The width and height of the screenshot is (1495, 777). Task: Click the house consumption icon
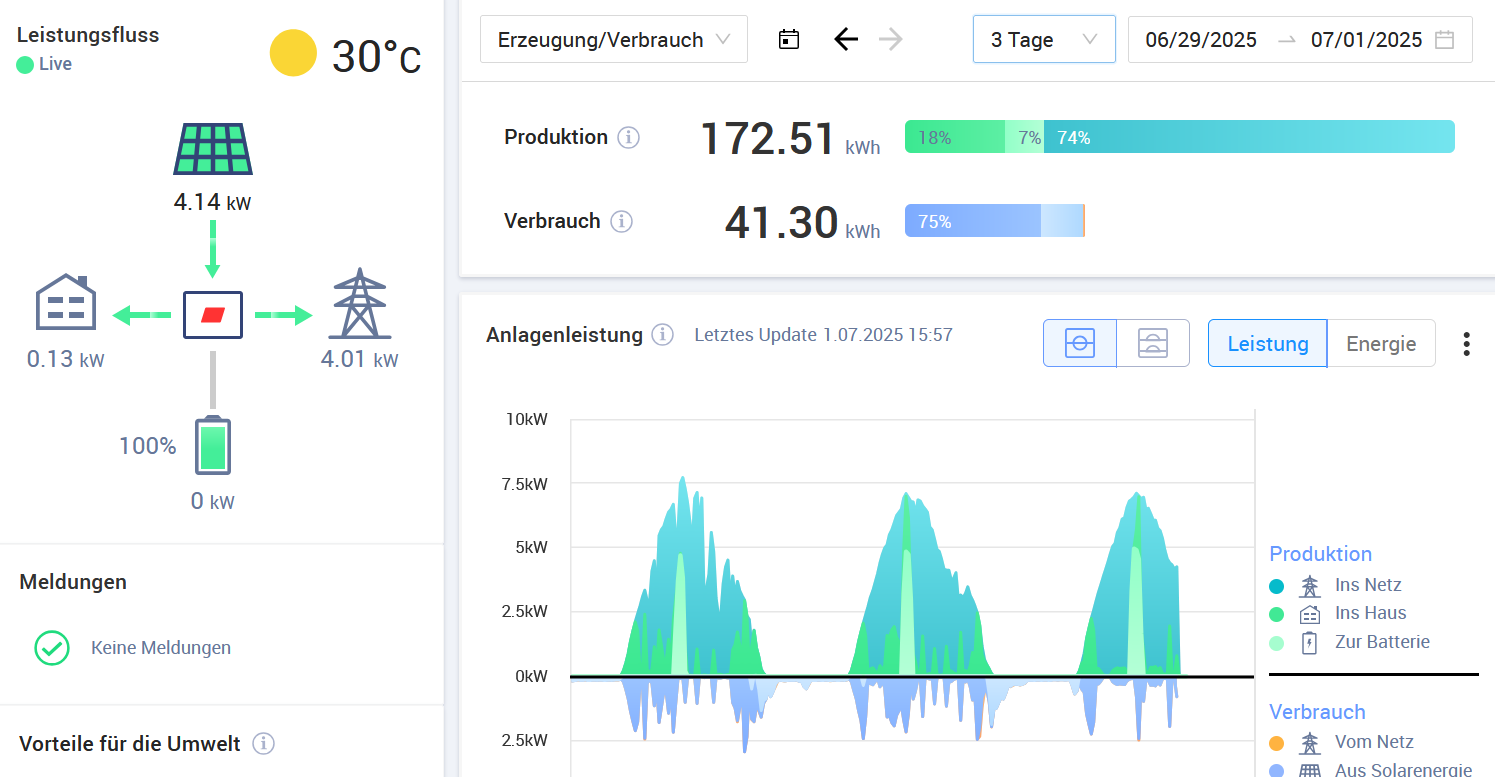[x=66, y=301]
